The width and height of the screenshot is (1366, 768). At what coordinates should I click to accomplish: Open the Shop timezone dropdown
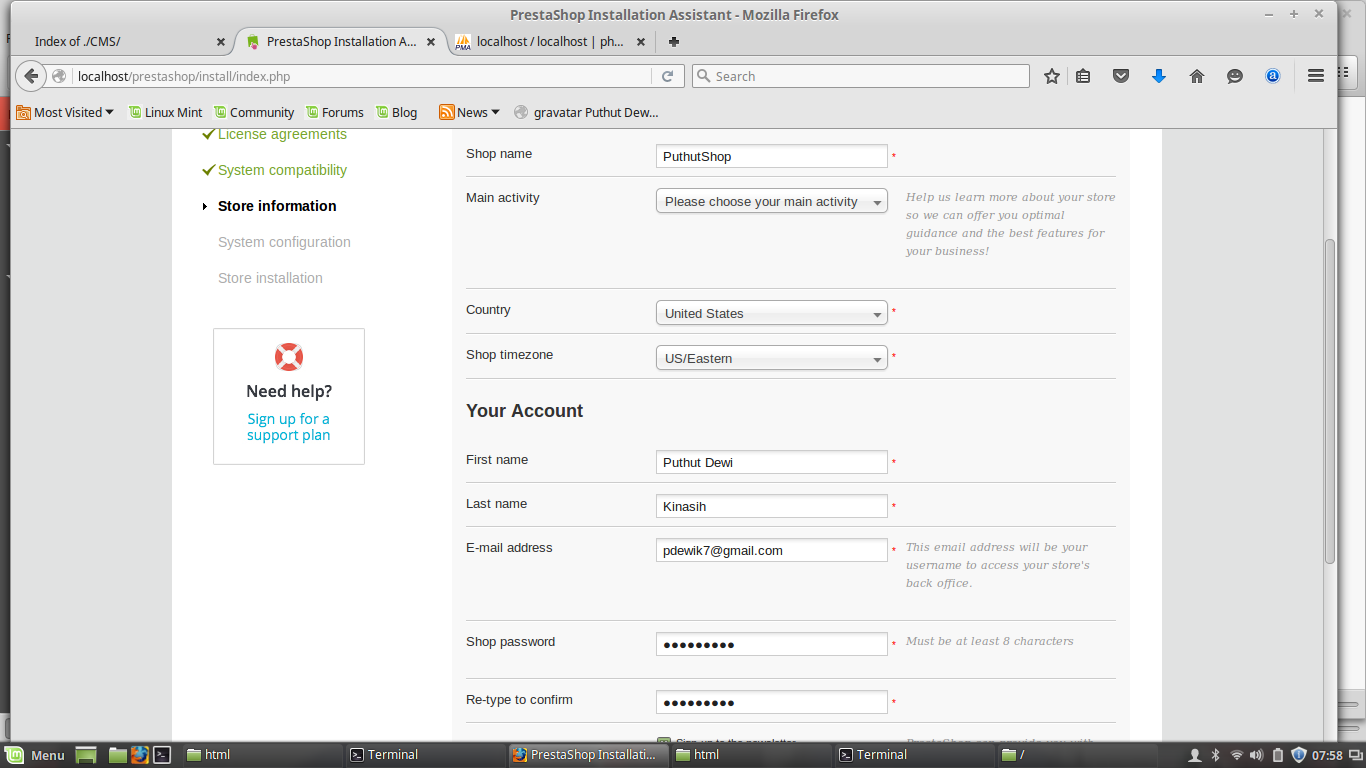[x=771, y=358]
